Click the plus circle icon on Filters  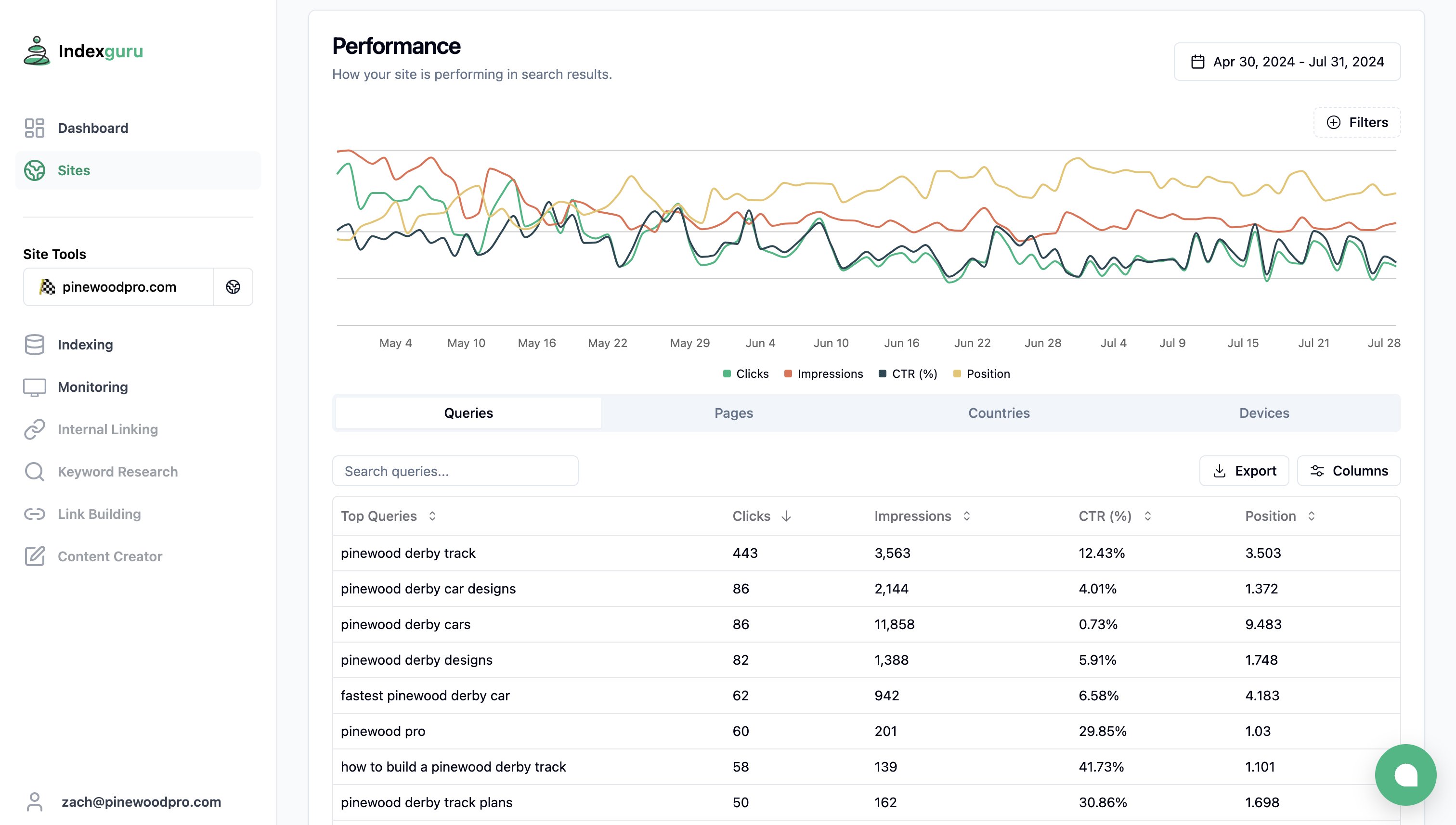point(1334,122)
